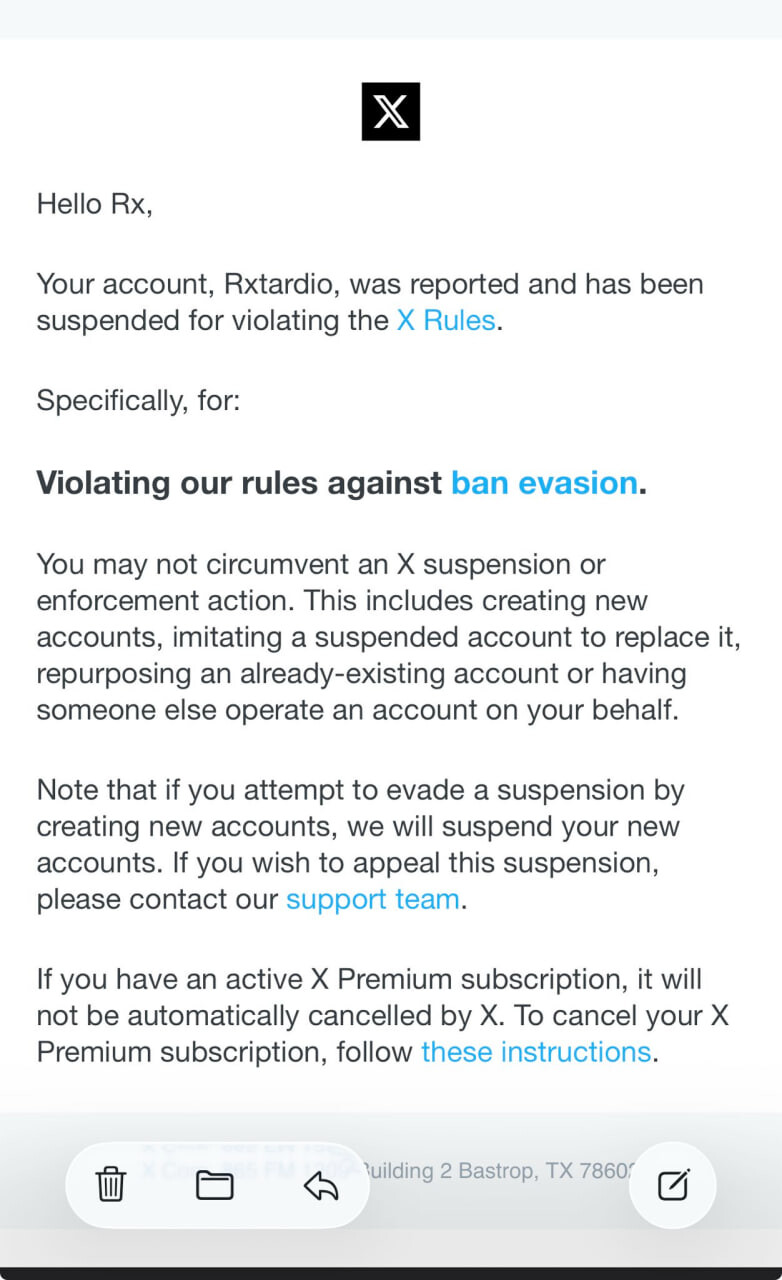Open the X Rules link
Screen dimensions: 782x1280
tap(446, 321)
